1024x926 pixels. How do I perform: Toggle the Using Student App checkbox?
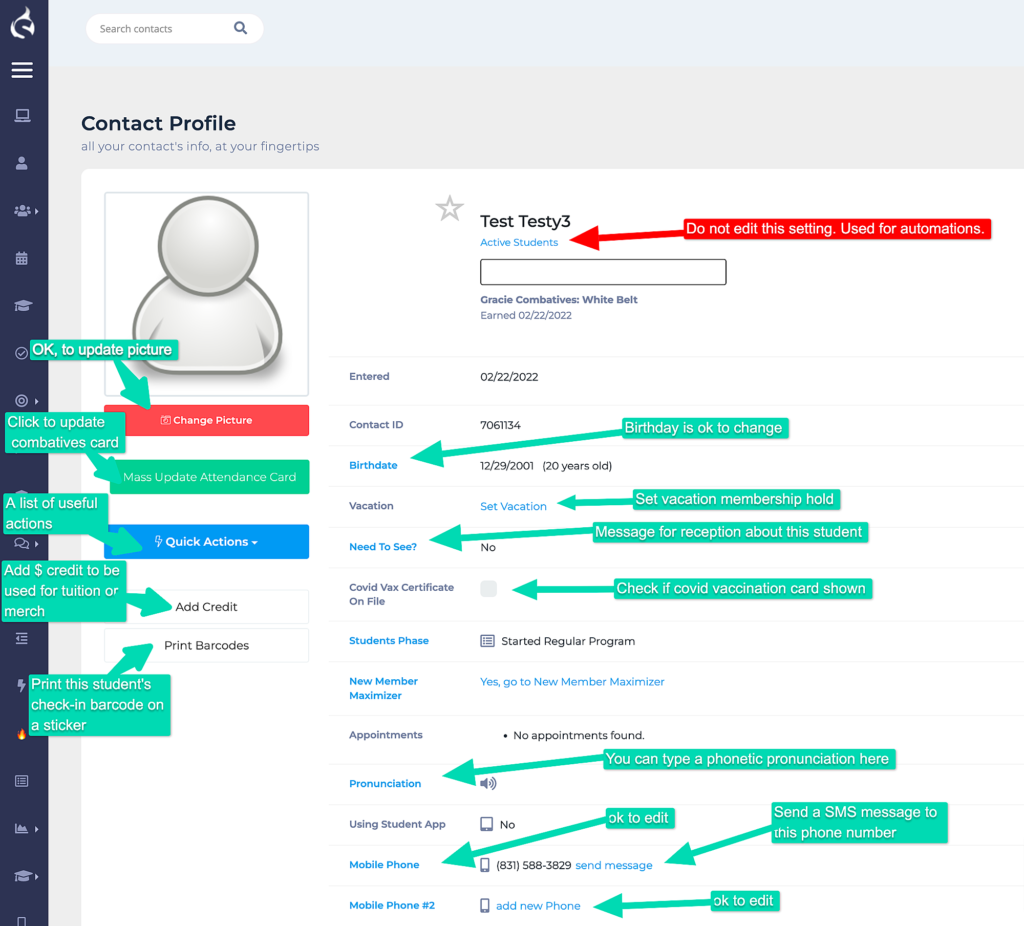tap(485, 825)
